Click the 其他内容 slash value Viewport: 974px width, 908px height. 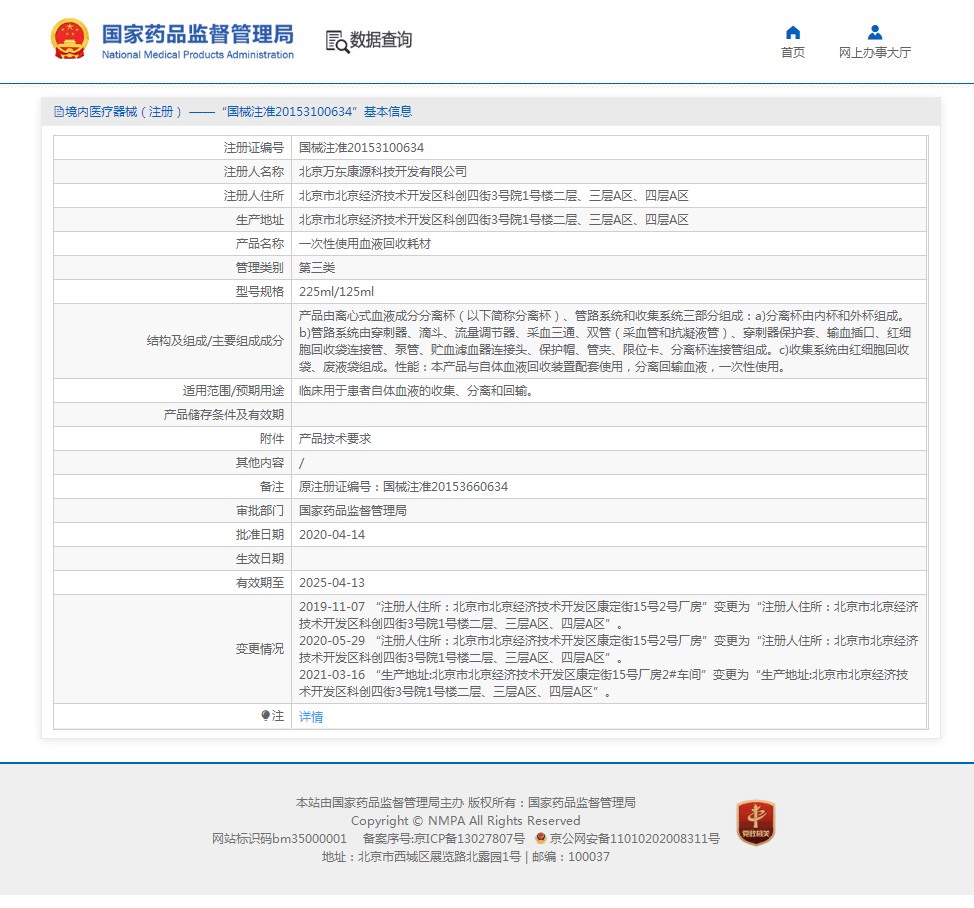301,463
